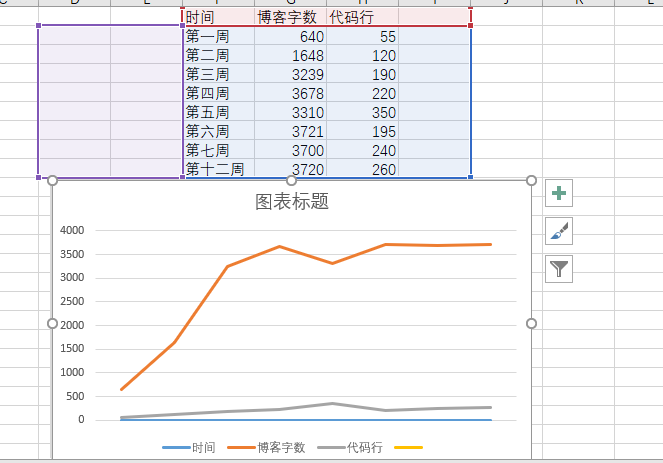Viewport: 663px width, 463px height.
Task: Click the 2000 vertical axis label
Action: pyautogui.click(x=72, y=325)
